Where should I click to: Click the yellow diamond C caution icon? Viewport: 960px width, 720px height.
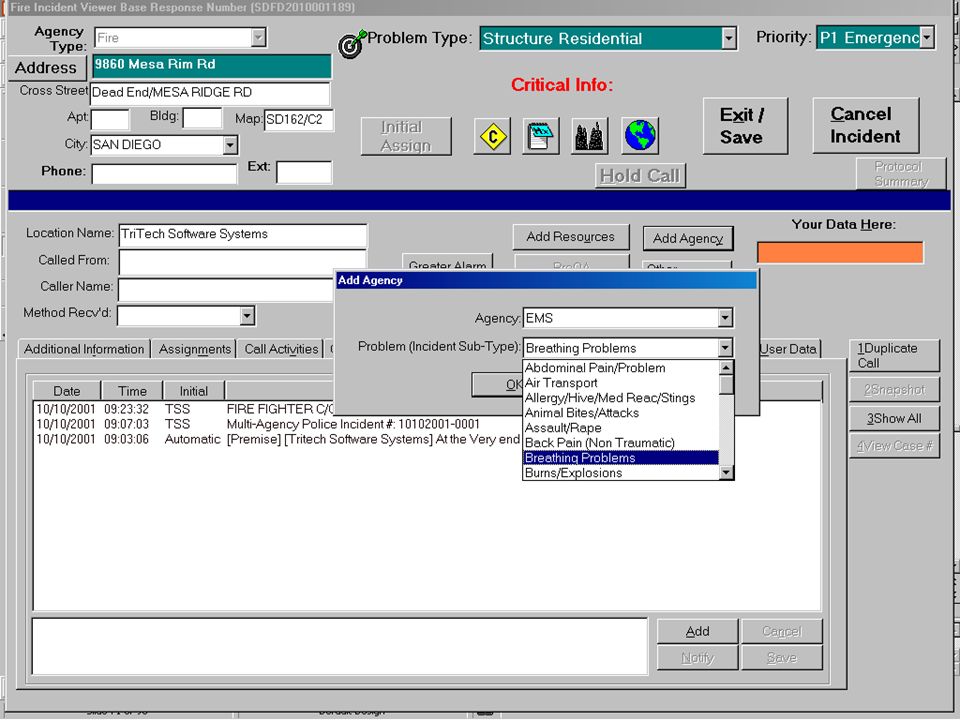point(492,136)
